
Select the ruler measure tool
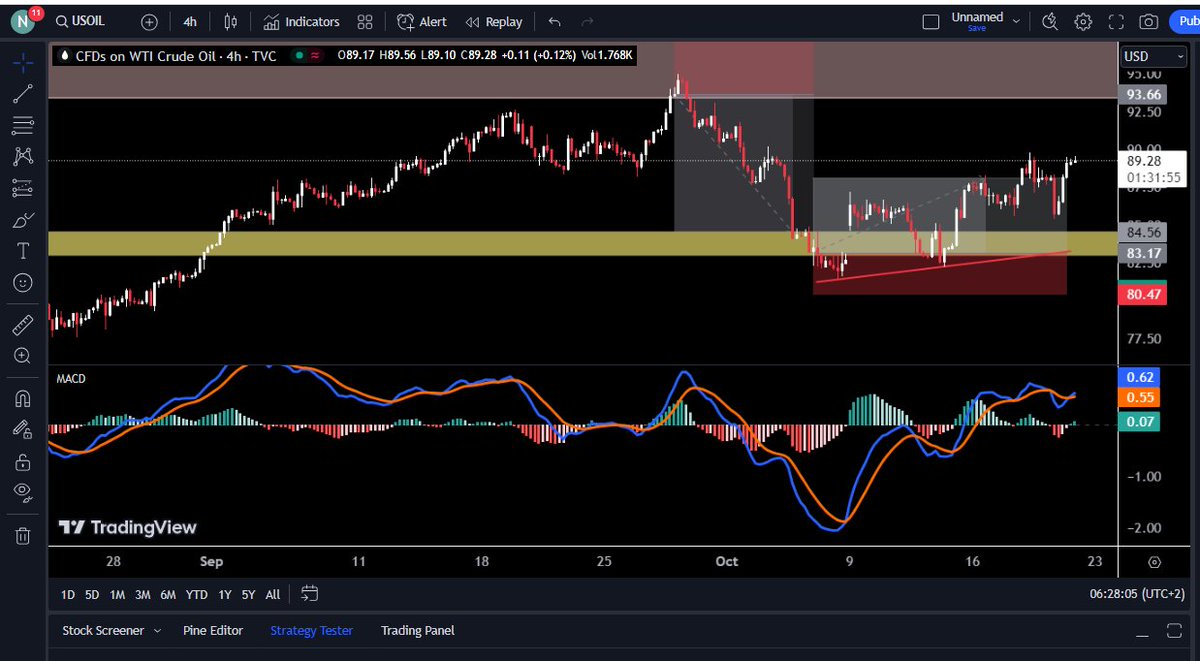(x=22, y=325)
